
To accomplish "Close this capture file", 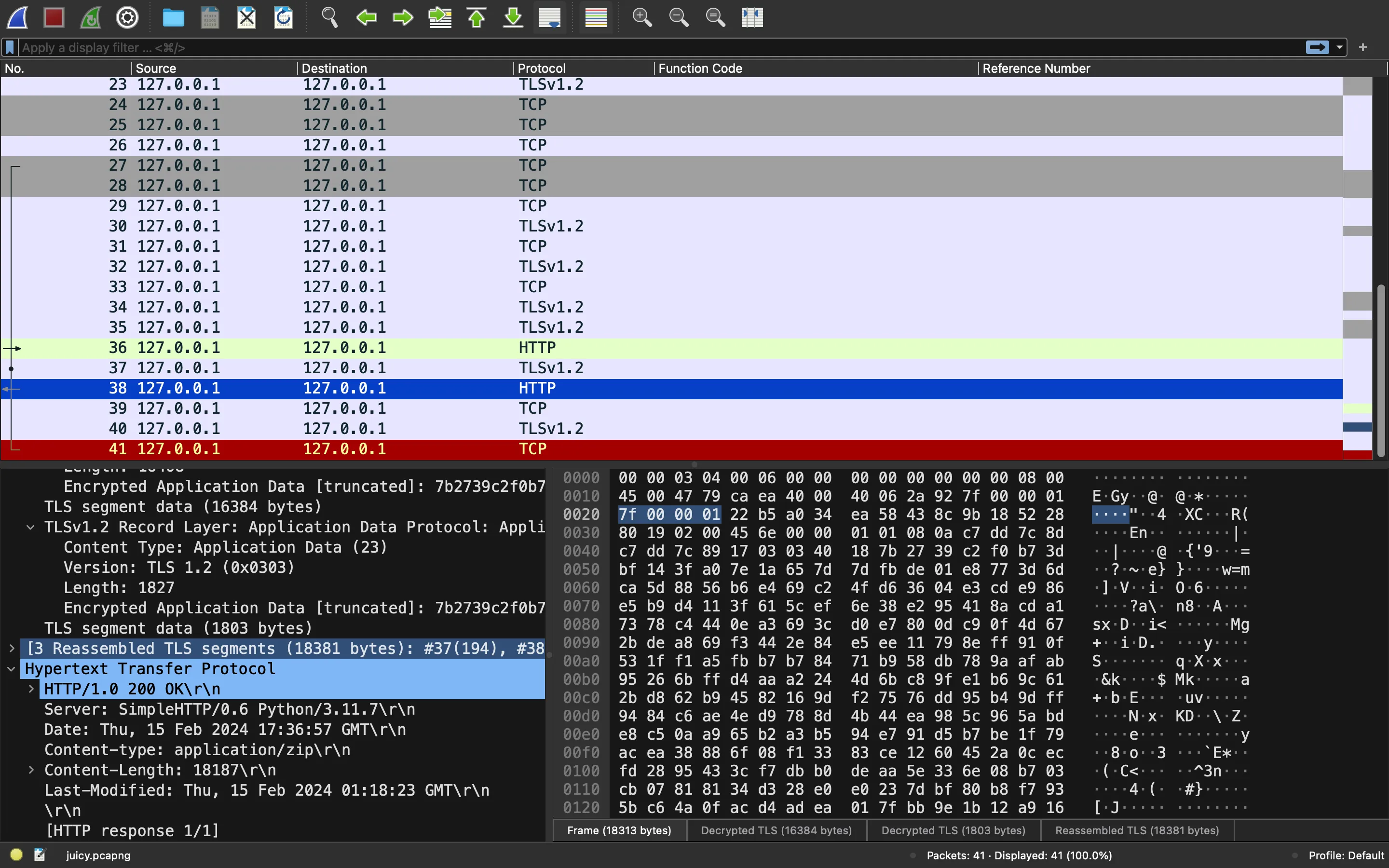I will [247, 17].
